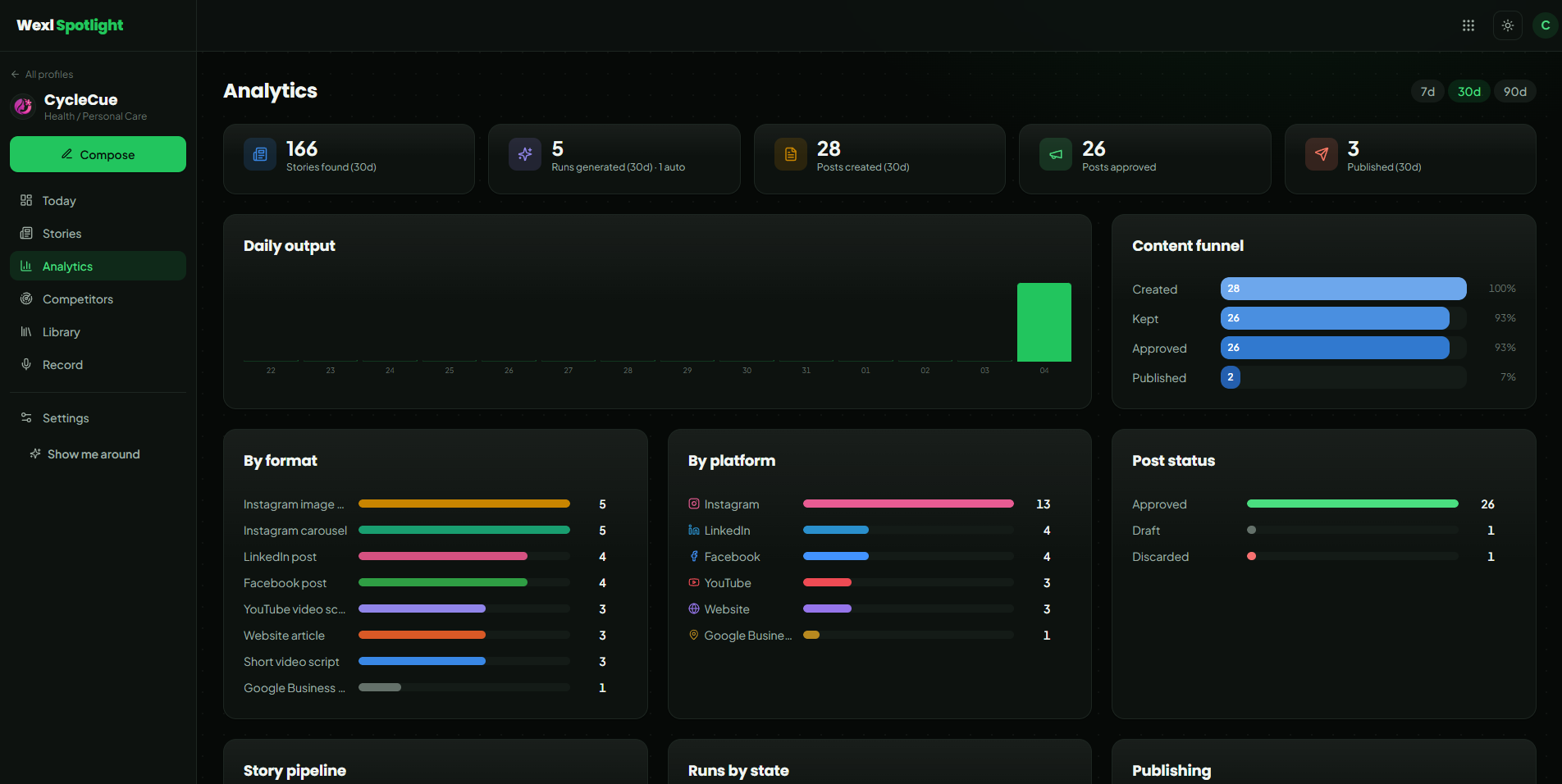The image size is (1562, 784).
Task: Click the Instagram platform icon
Action: pyautogui.click(x=694, y=504)
